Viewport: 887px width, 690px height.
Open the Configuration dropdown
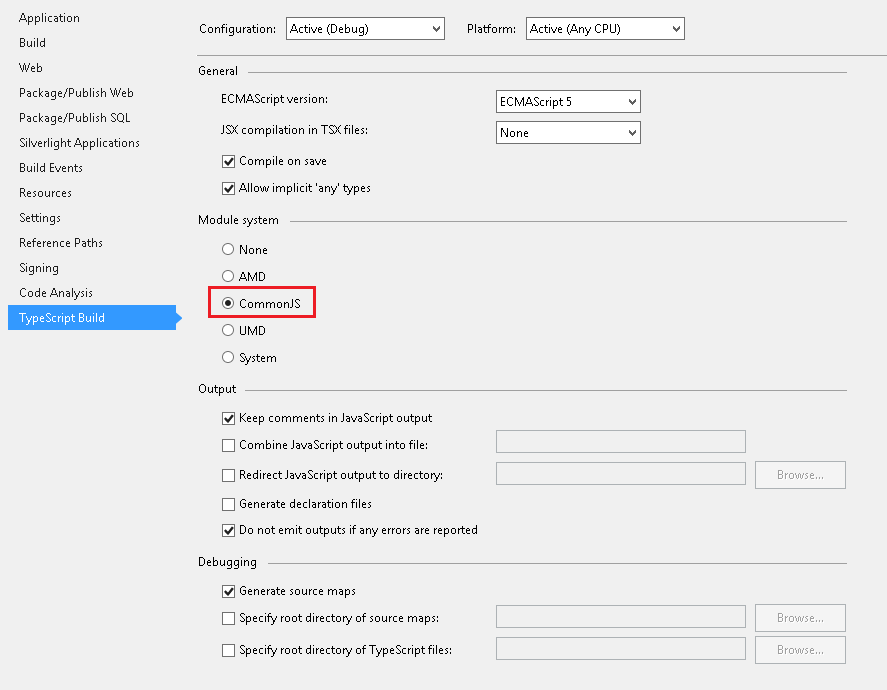[365, 29]
